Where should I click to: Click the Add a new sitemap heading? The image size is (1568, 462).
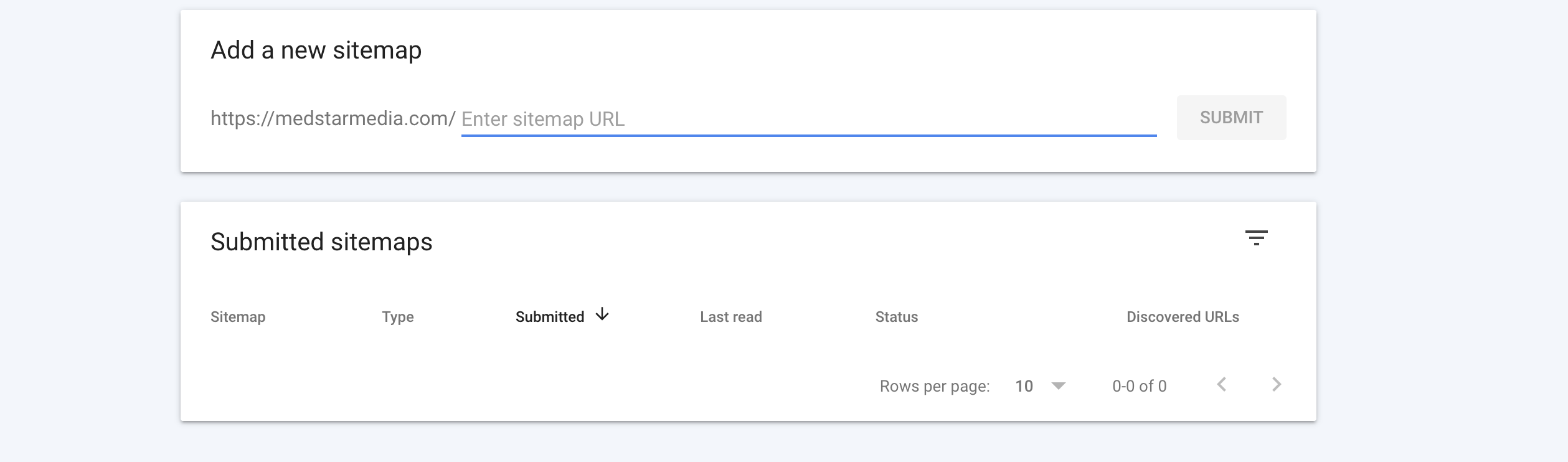click(316, 50)
